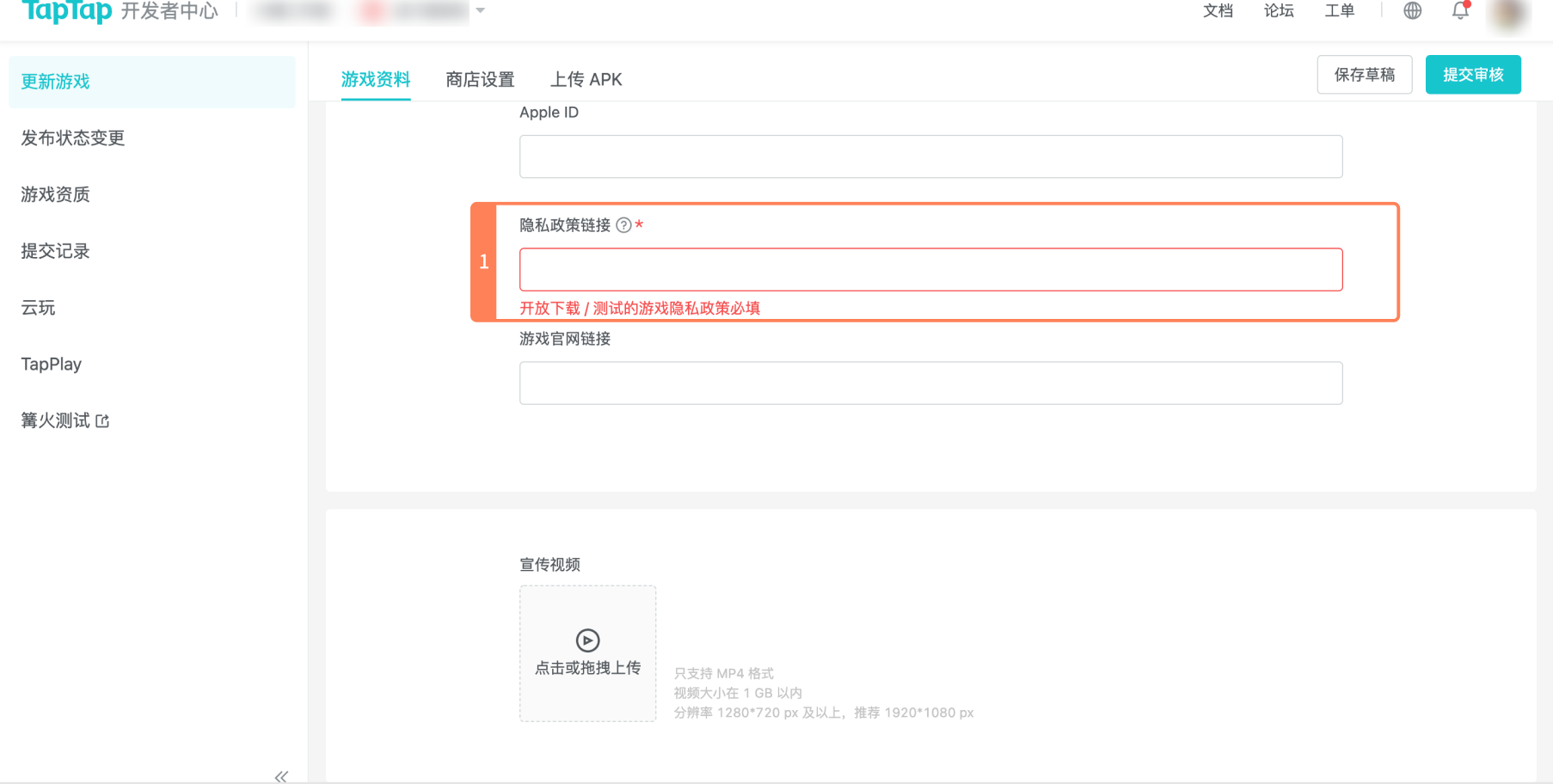
Task: Open 发布状态变更 in the sidebar
Action: [x=73, y=138]
